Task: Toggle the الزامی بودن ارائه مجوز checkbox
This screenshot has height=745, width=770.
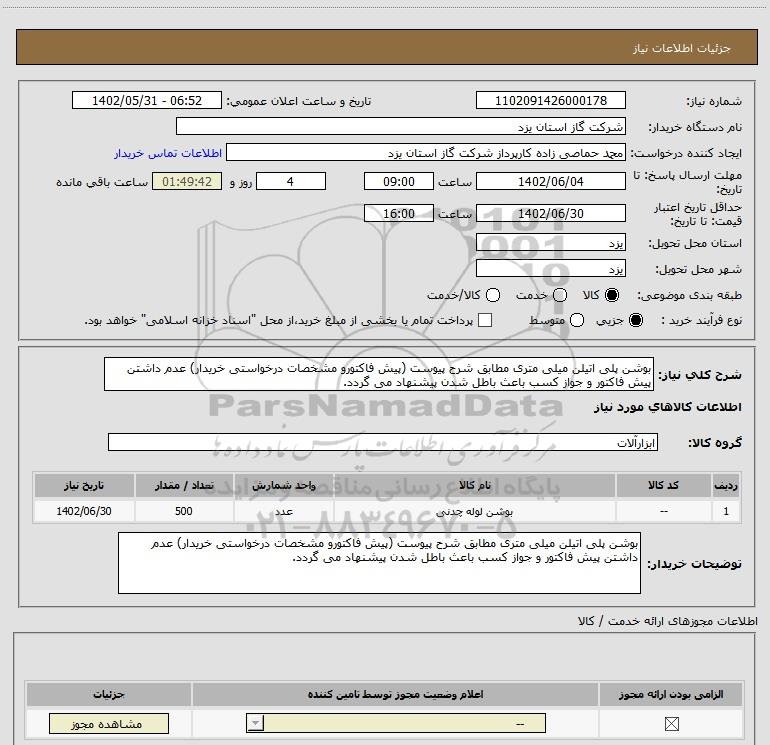Action: [671, 724]
